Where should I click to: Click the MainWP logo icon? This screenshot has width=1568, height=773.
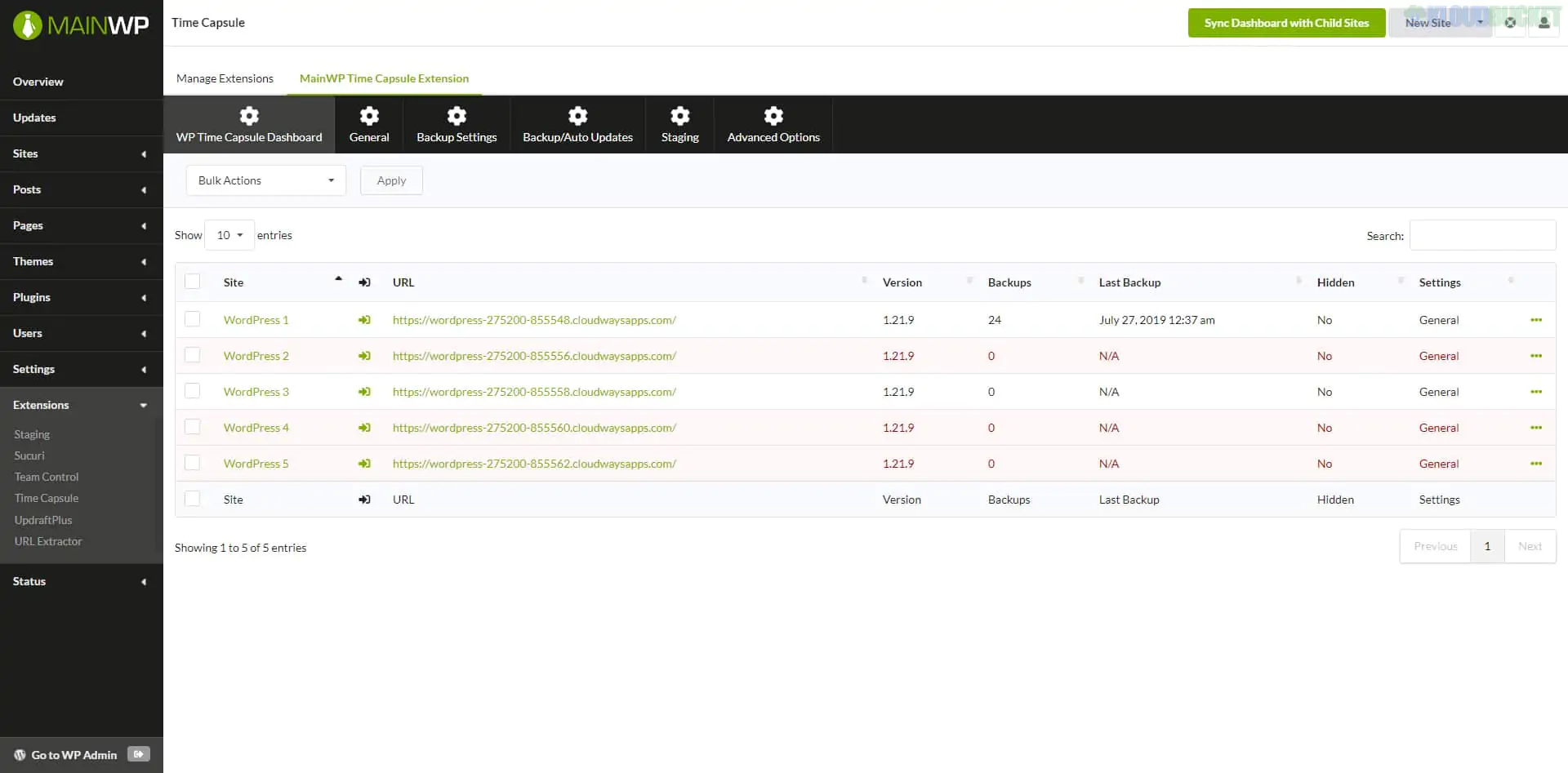[x=29, y=24]
